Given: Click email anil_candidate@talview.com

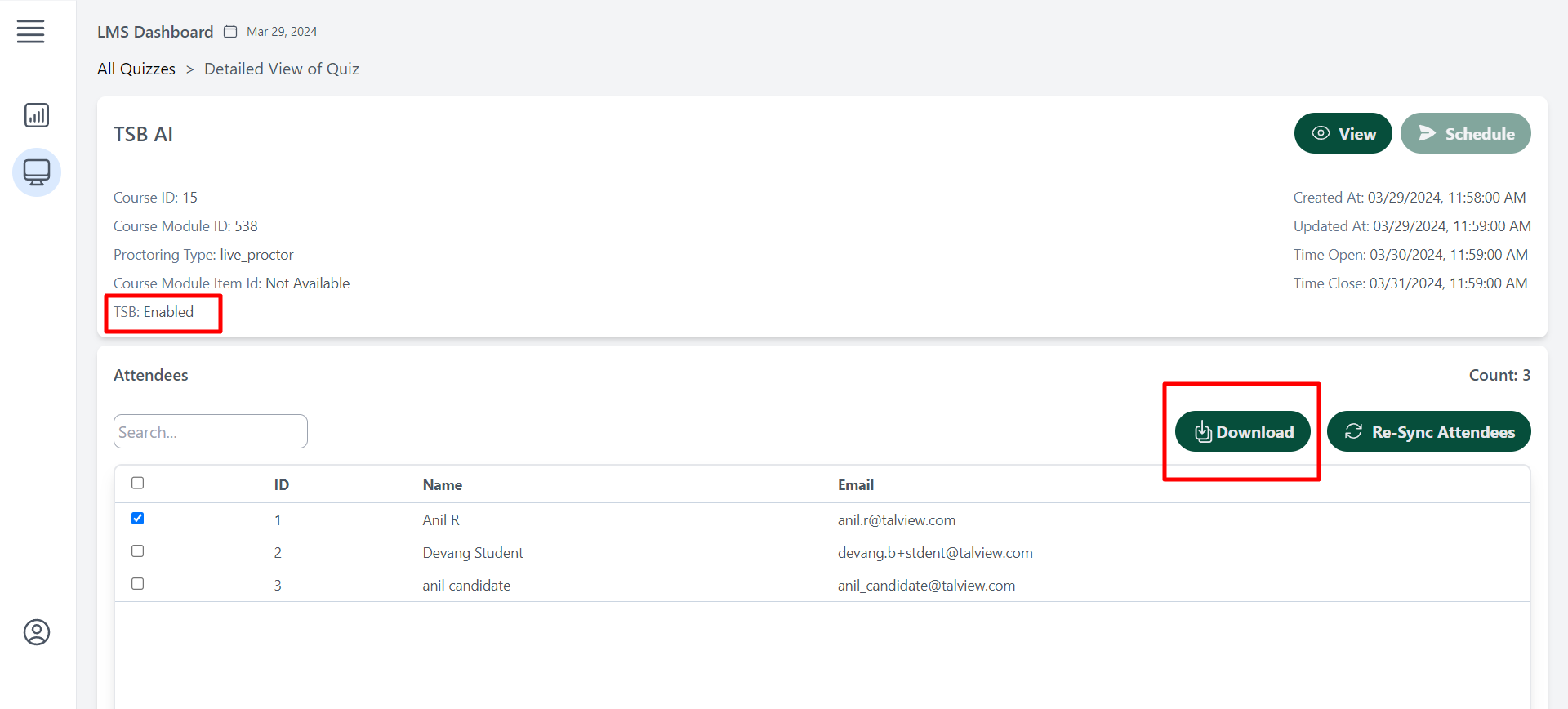Looking at the screenshot, I should point(926,586).
